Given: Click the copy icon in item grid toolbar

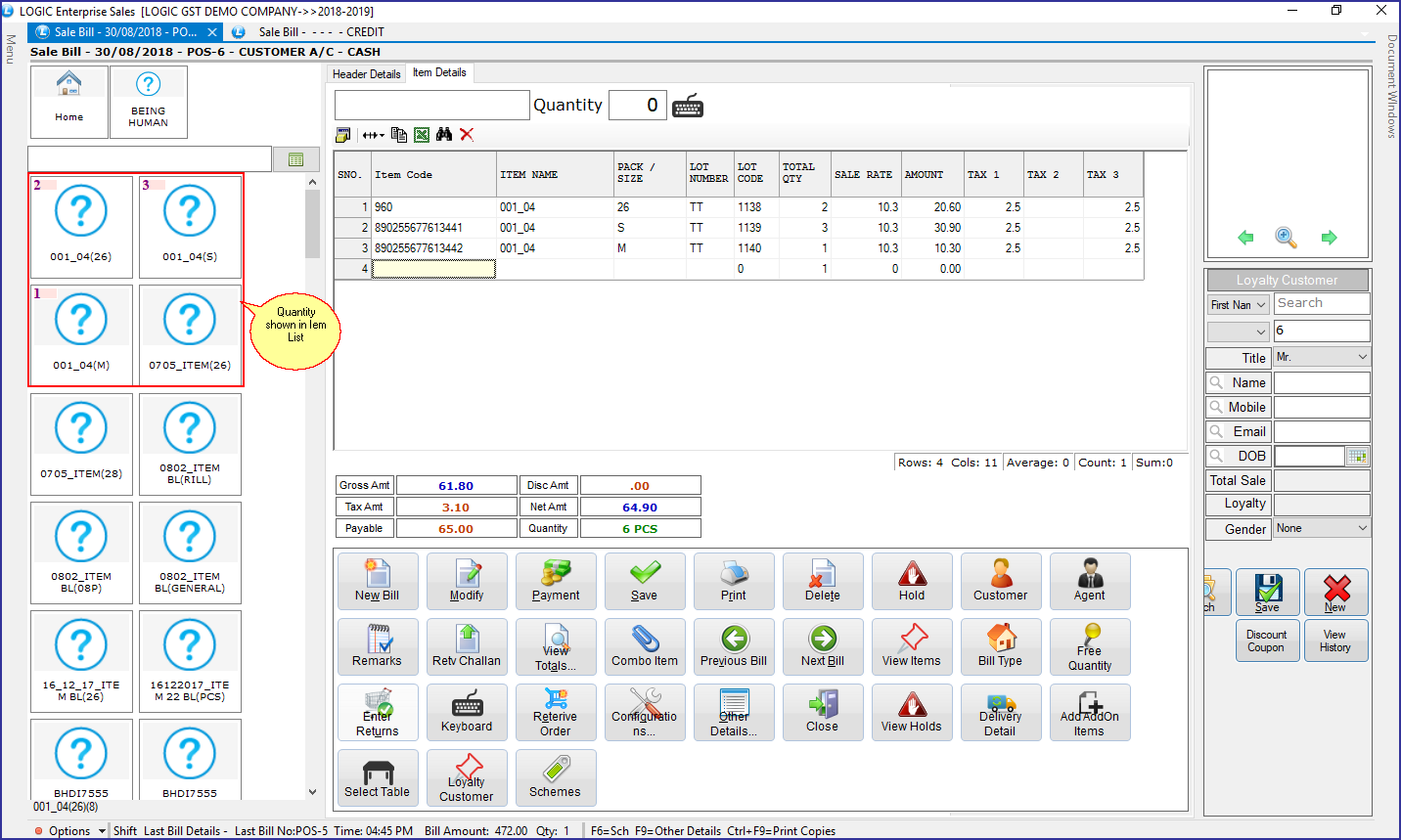Looking at the screenshot, I should [399, 135].
